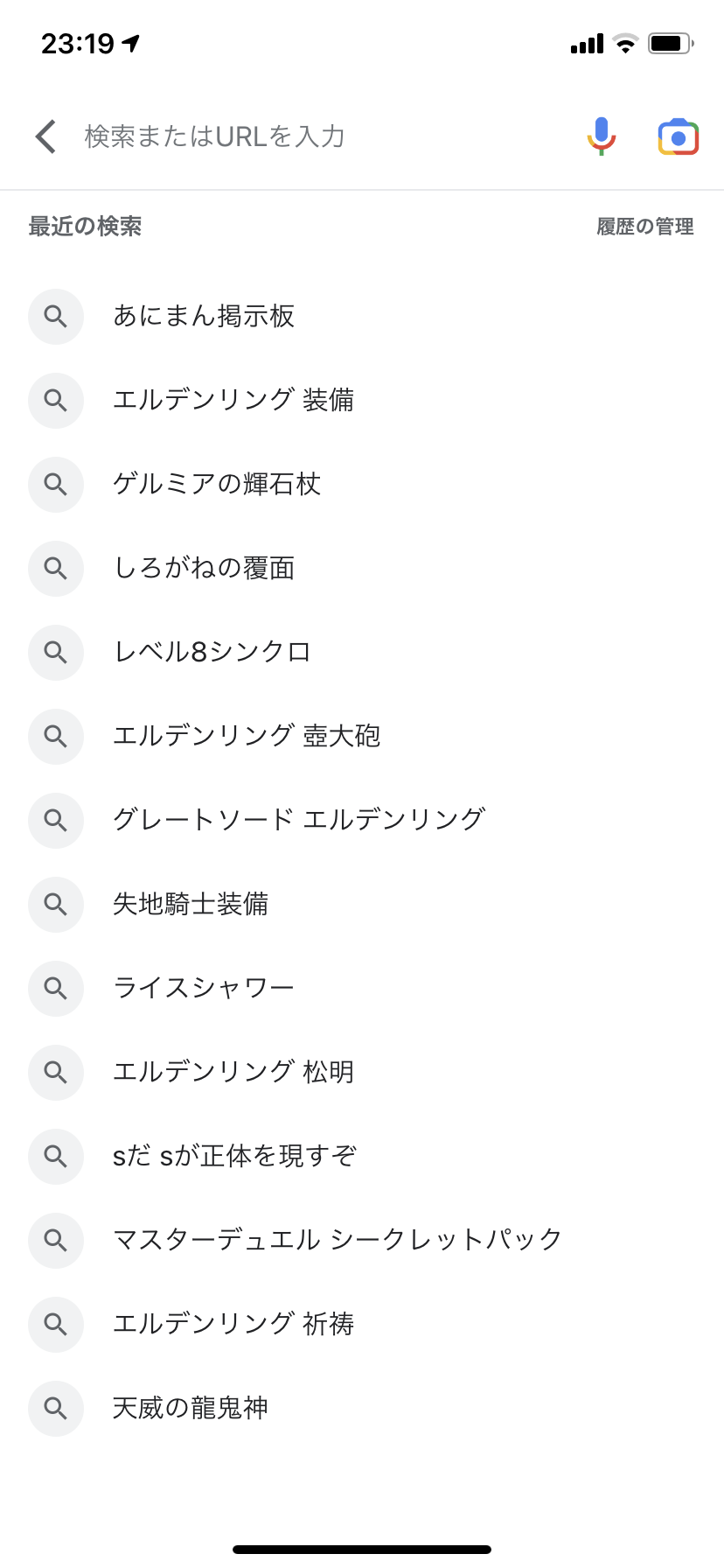Image resolution: width=724 pixels, height=1568 pixels.
Task: Tap search icon beside 天威の龍鬼神
Action: [x=56, y=1409]
